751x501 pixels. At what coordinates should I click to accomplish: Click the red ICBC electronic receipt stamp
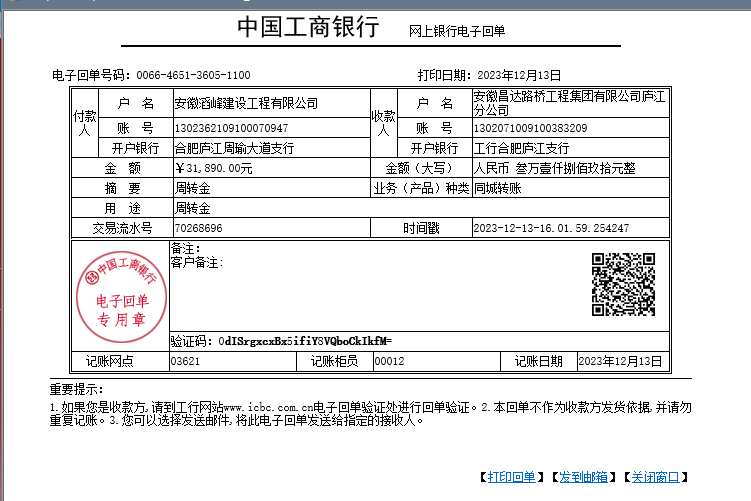coord(120,291)
